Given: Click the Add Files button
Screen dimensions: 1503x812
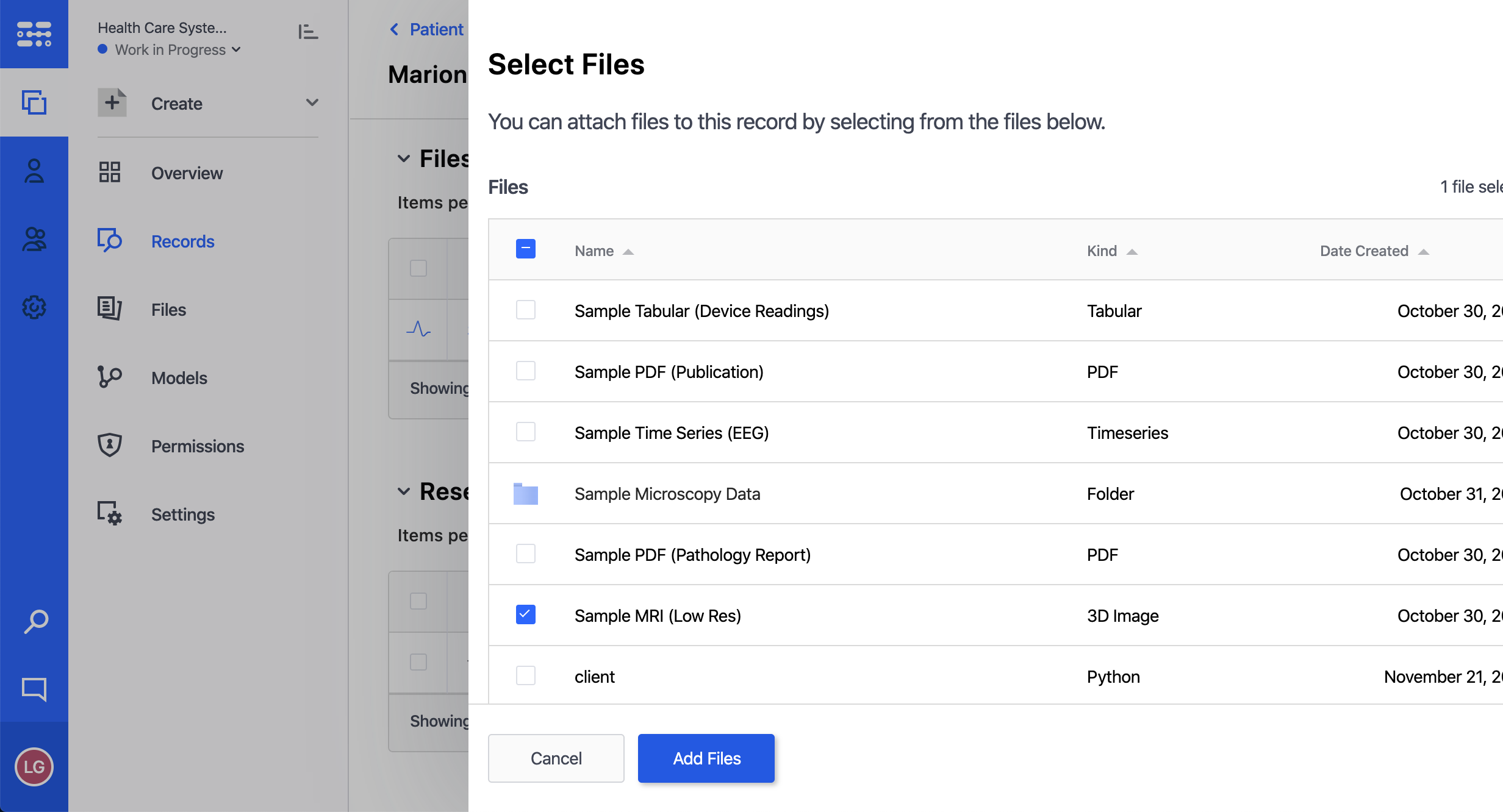Looking at the screenshot, I should click(706, 758).
